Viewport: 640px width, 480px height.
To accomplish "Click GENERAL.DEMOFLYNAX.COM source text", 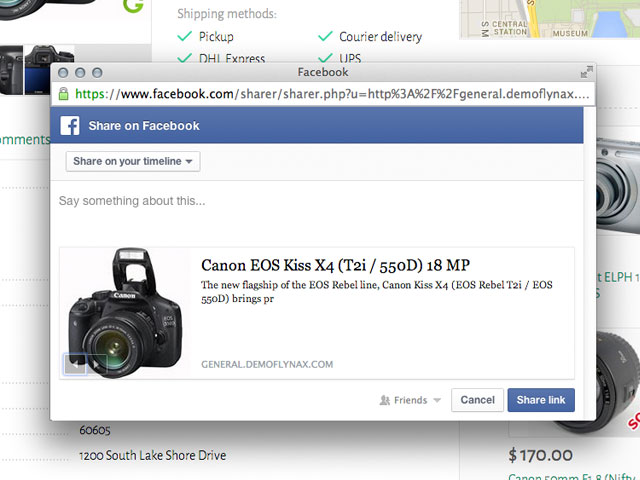I will [x=267, y=364].
